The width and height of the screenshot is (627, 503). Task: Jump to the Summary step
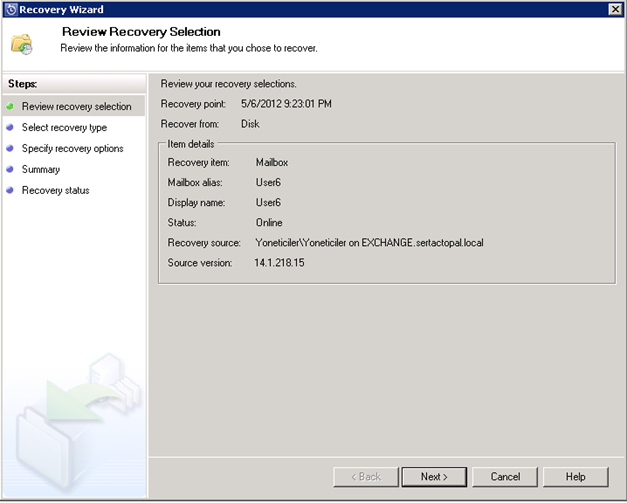coord(41,169)
